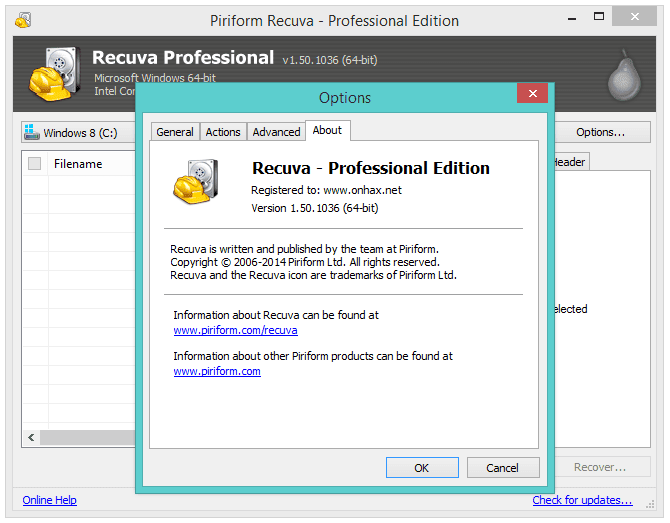
Task: Click the v1.50.1036 version text in header
Action: (x=330, y=60)
